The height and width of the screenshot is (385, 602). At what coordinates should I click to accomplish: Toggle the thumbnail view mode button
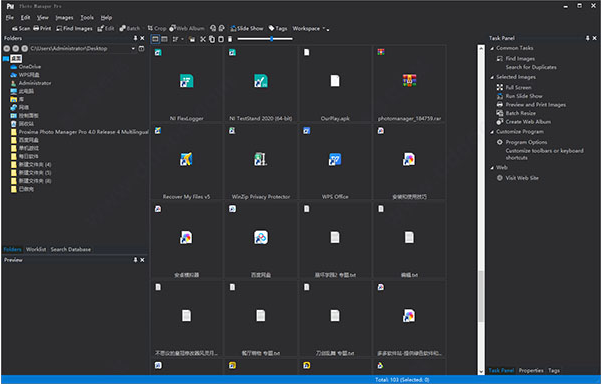(155, 39)
